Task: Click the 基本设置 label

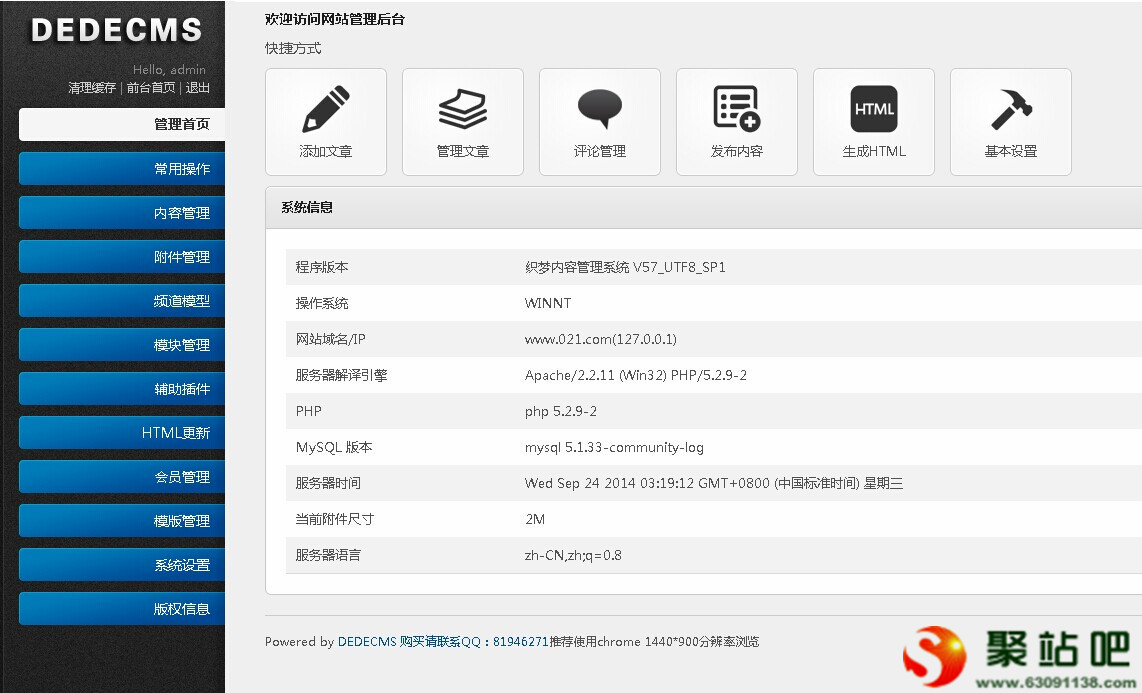Action: pos(1011,151)
